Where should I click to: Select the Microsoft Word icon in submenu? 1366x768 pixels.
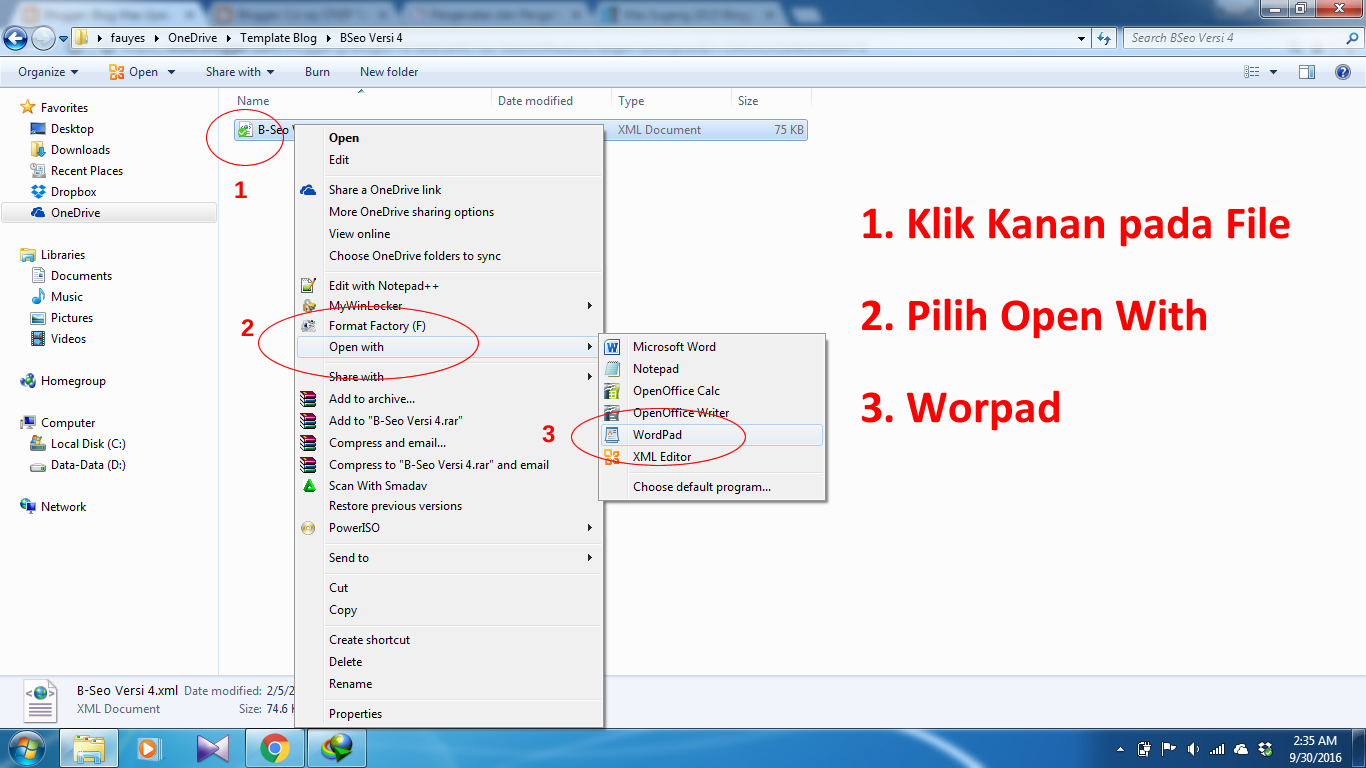[613, 347]
